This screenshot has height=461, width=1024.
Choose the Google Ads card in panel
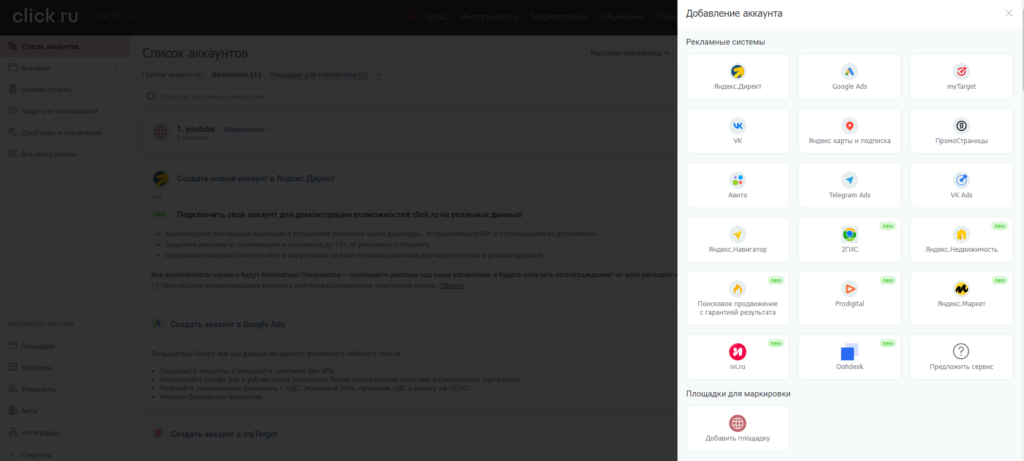[x=849, y=77]
